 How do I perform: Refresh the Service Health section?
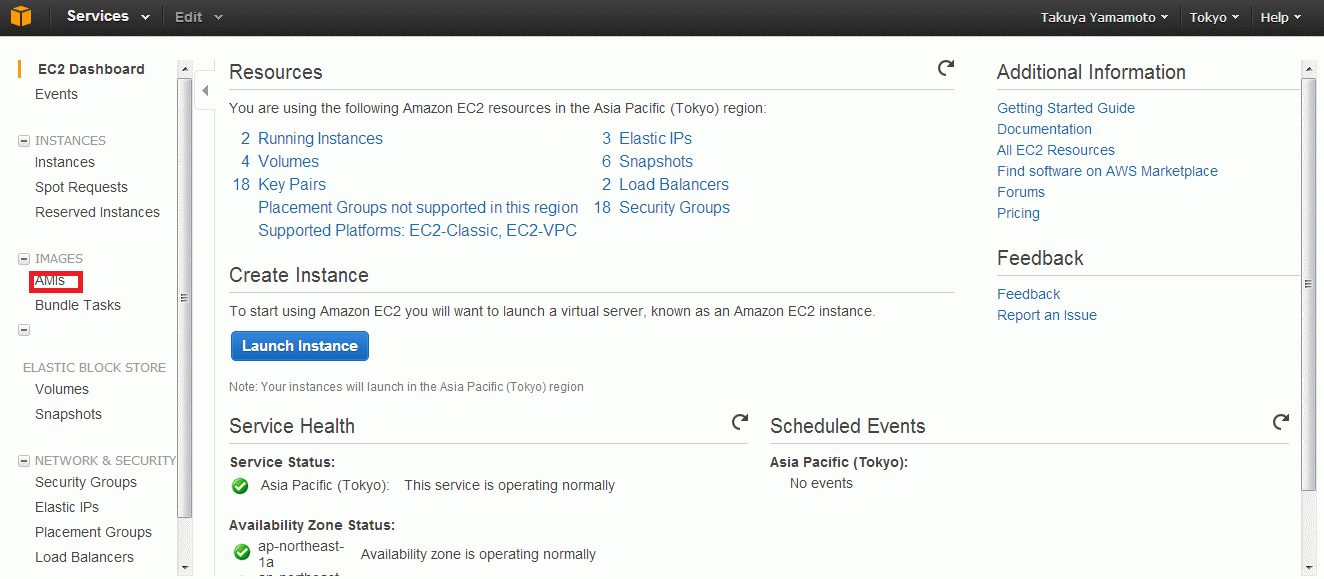tap(740, 422)
